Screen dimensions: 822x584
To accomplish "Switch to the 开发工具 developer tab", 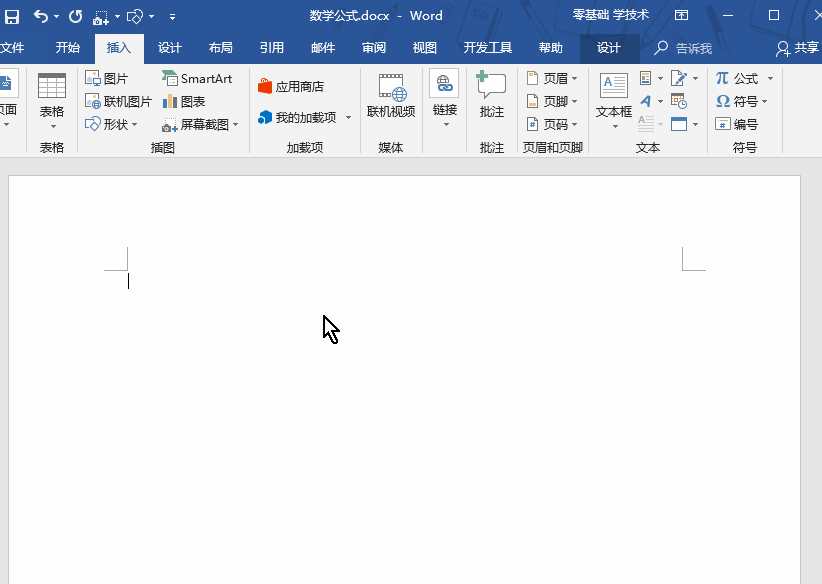I will pos(488,48).
